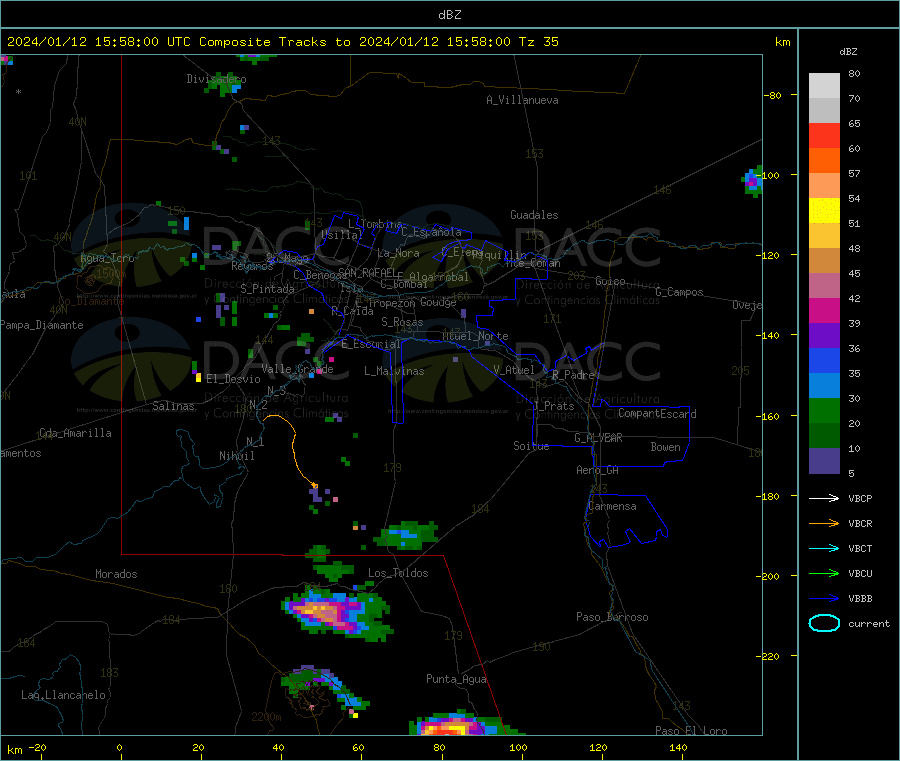Click the blue VBBB arrow in legend
This screenshot has width=900, height=761.
tap(824, 598)
